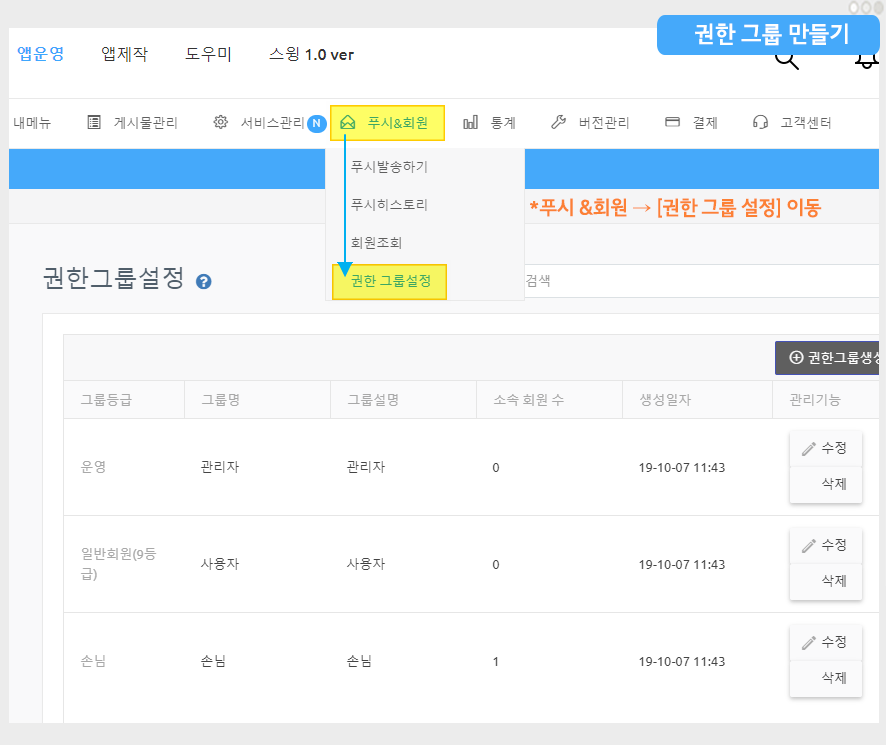Expand the 푸시&회원 dropdown menu
The image size is (886, 745).
[x=387, y=123]
